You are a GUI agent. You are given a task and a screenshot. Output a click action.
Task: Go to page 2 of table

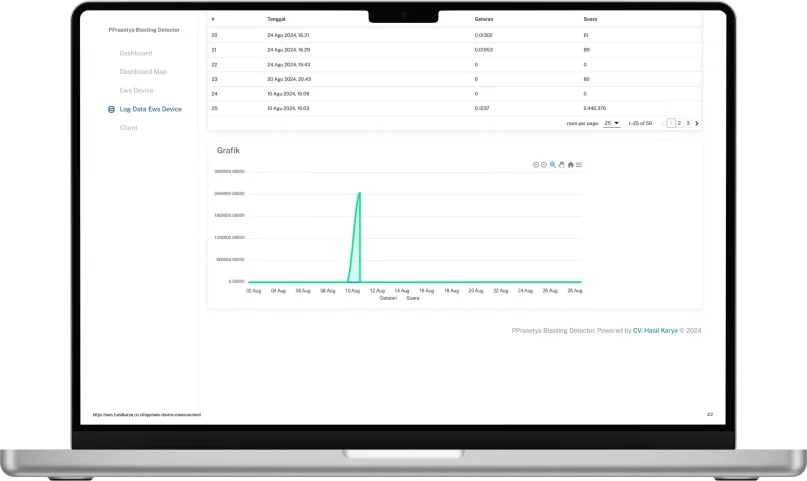[x=679, y=123]
